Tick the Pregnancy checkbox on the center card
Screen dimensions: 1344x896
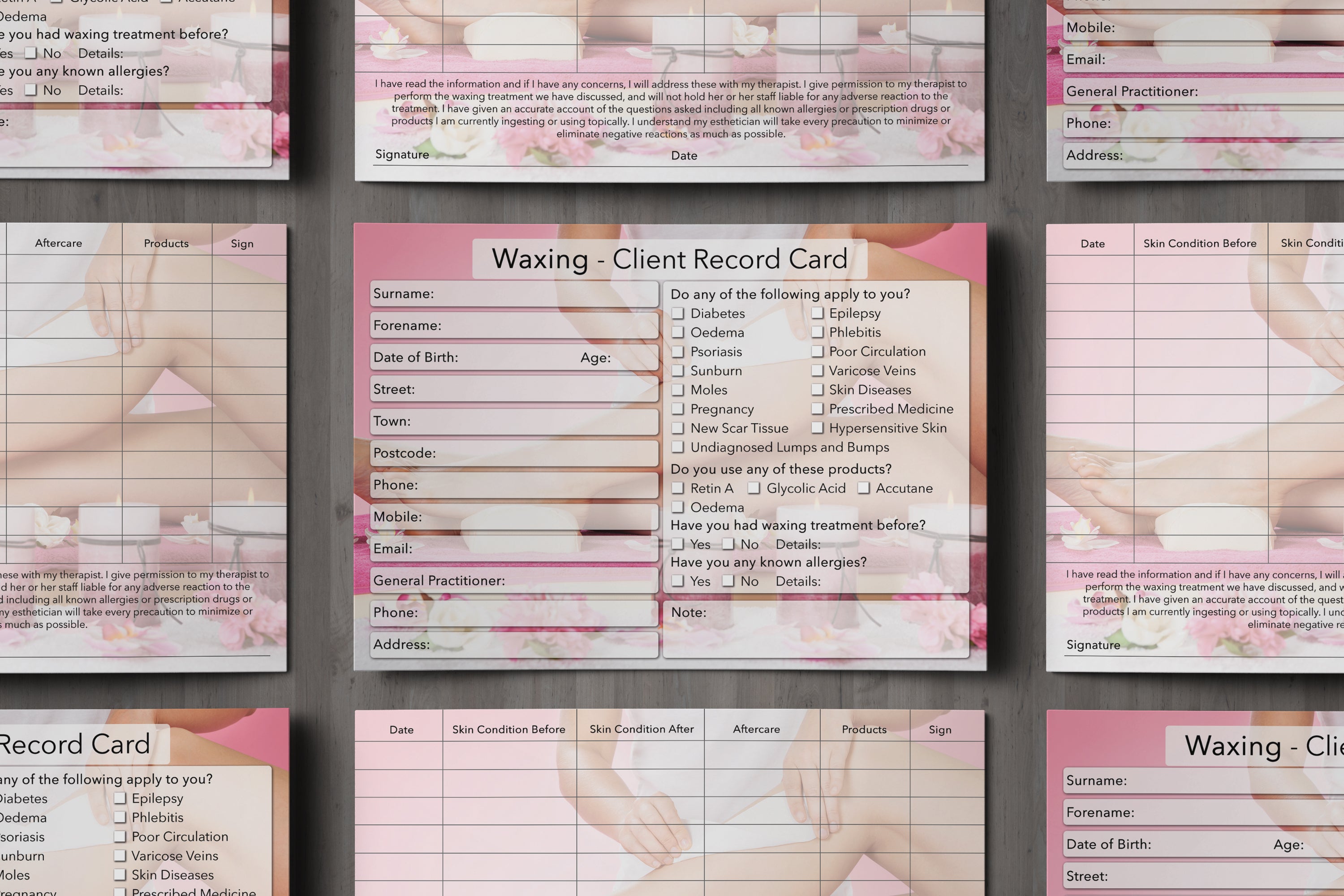coord(678,409)
